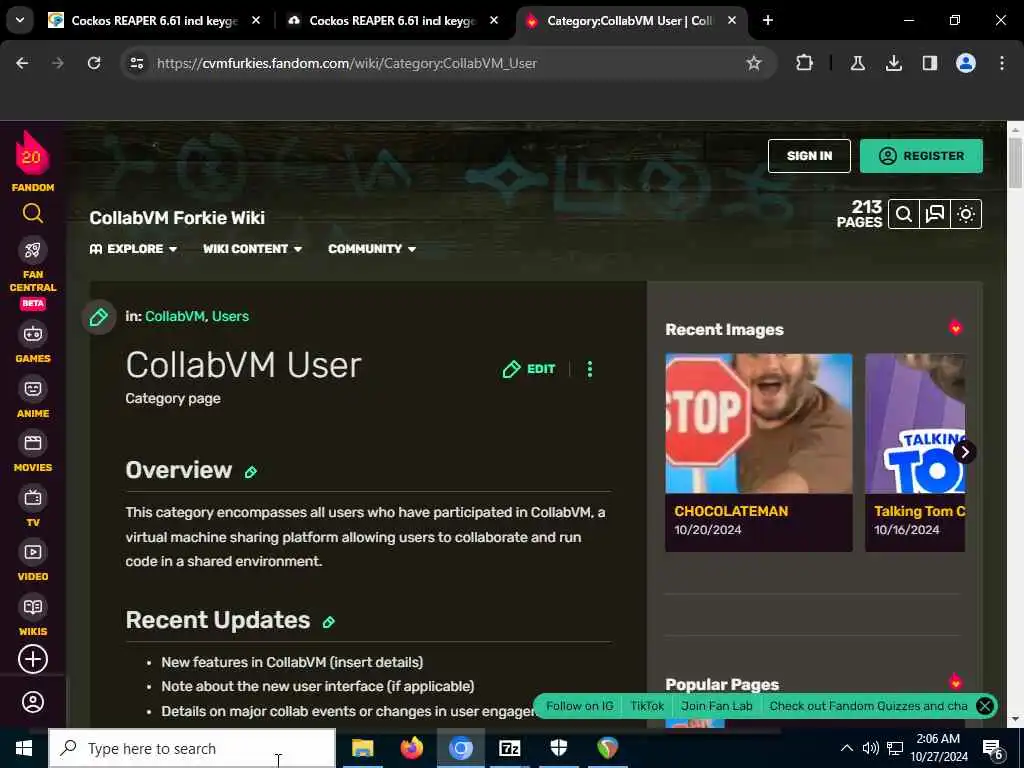The width and height of the screenshot is (1024, 768).
Task: Open the Users category link
Action: (230, 316)
